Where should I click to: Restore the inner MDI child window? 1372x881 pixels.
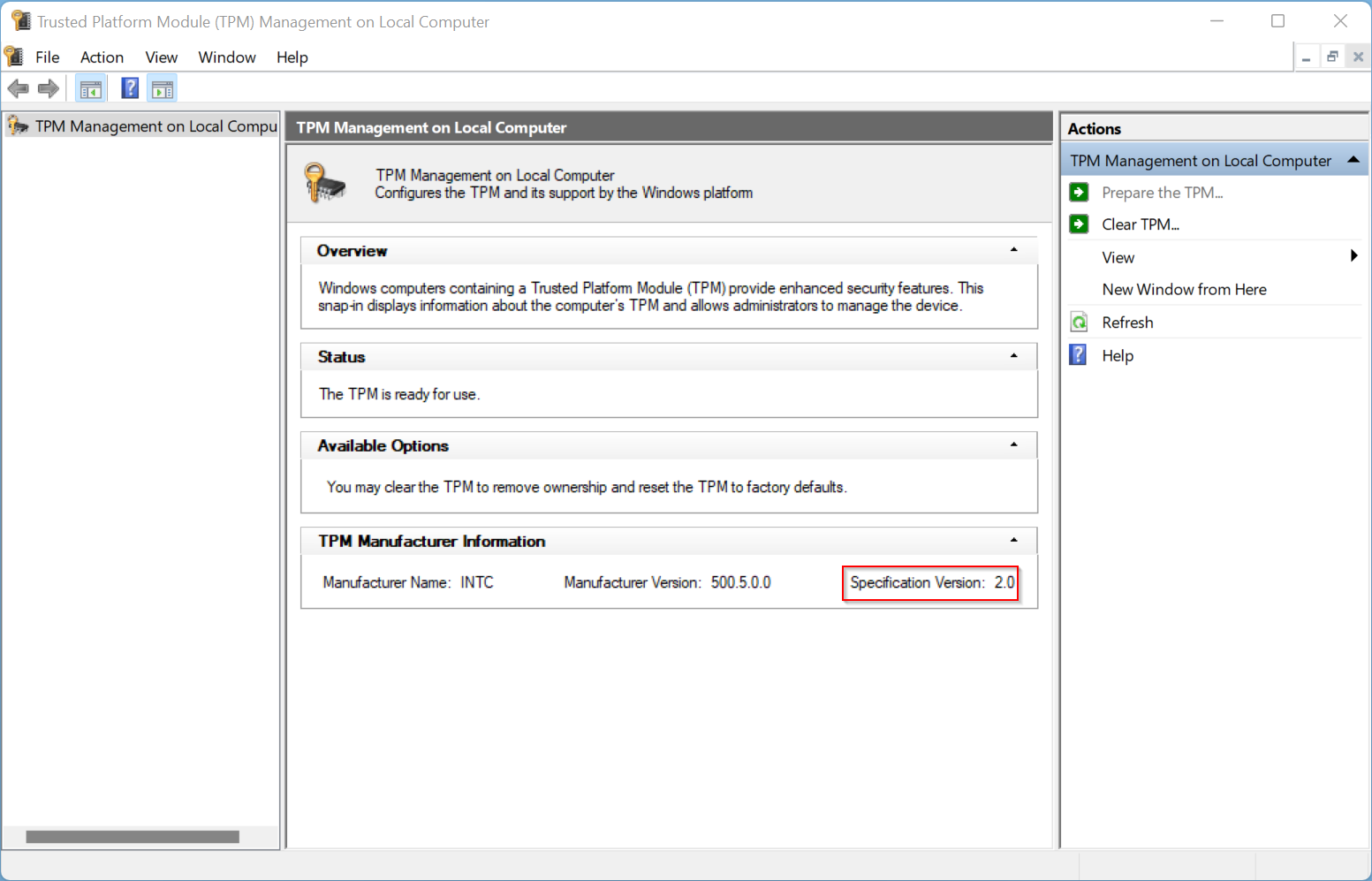1332,57
